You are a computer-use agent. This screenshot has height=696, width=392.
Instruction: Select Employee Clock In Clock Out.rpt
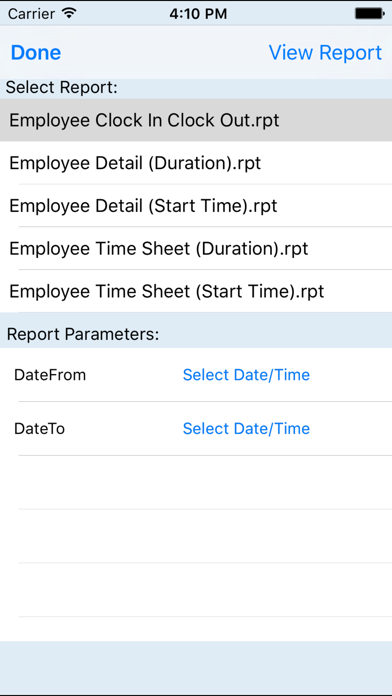point(196,120)
